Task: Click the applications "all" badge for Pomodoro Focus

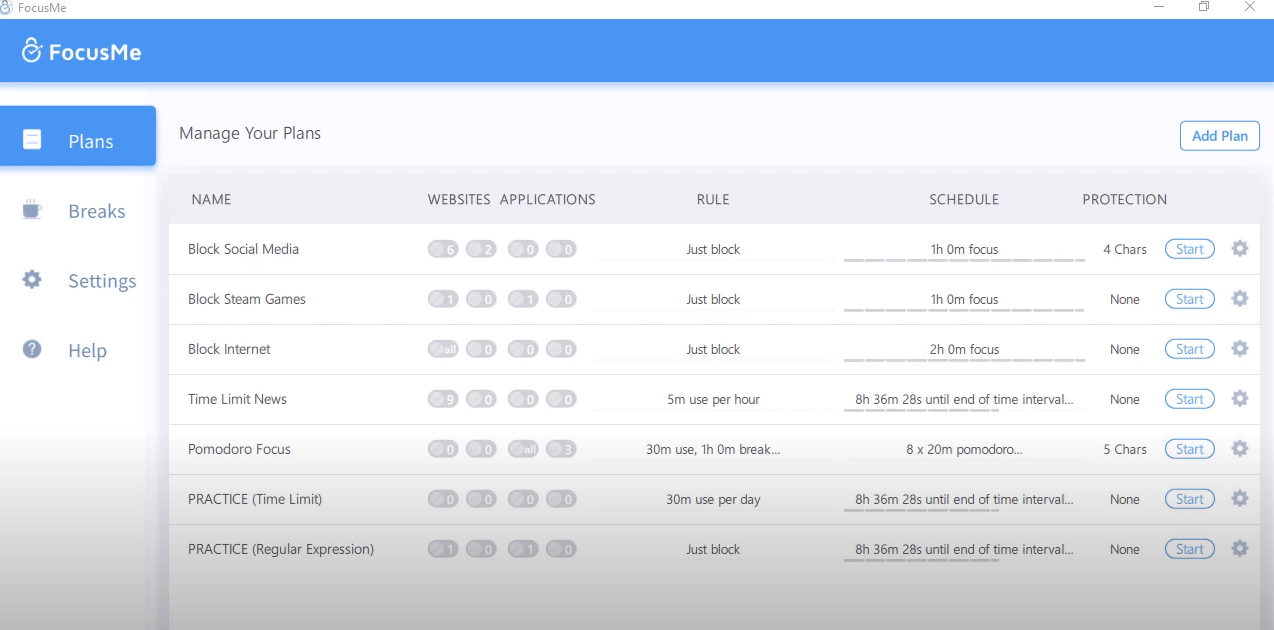Action: click(x=523, y=449)
